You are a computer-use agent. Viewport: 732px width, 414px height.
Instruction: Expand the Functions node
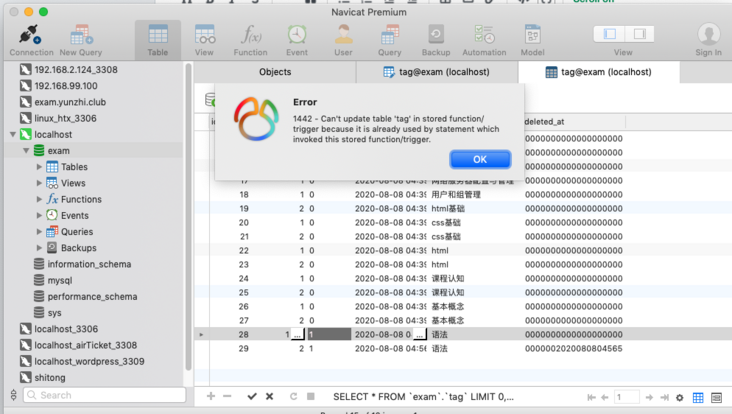coord(39,199)
